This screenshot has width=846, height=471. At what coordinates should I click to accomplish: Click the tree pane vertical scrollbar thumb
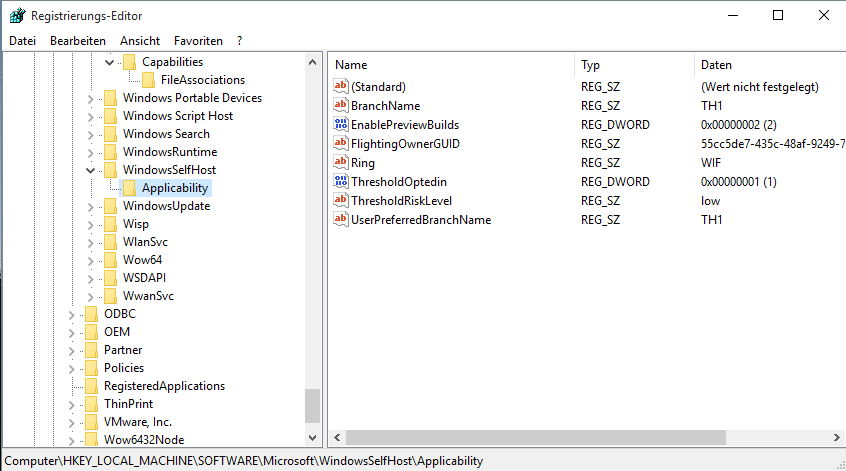tap(312, 406)
